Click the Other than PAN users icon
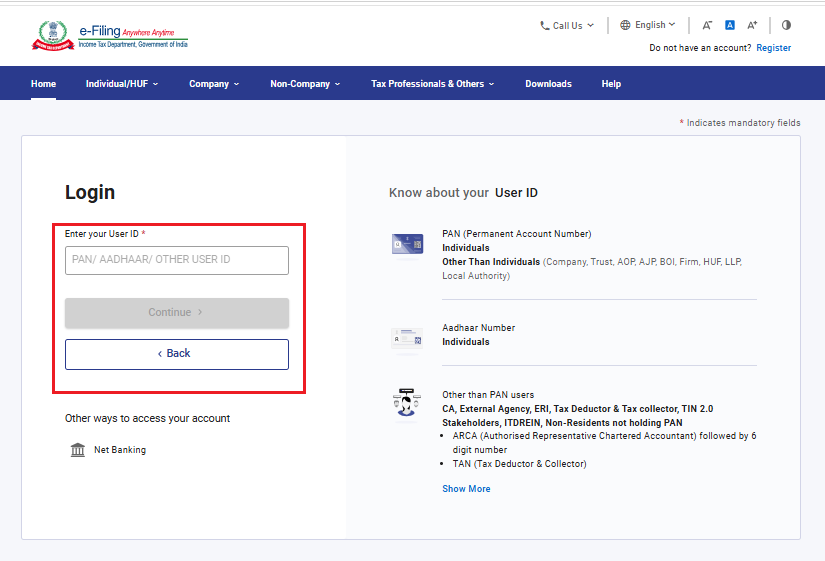The height and width of the screenshot is (561, 825). [x=407, y=403]
